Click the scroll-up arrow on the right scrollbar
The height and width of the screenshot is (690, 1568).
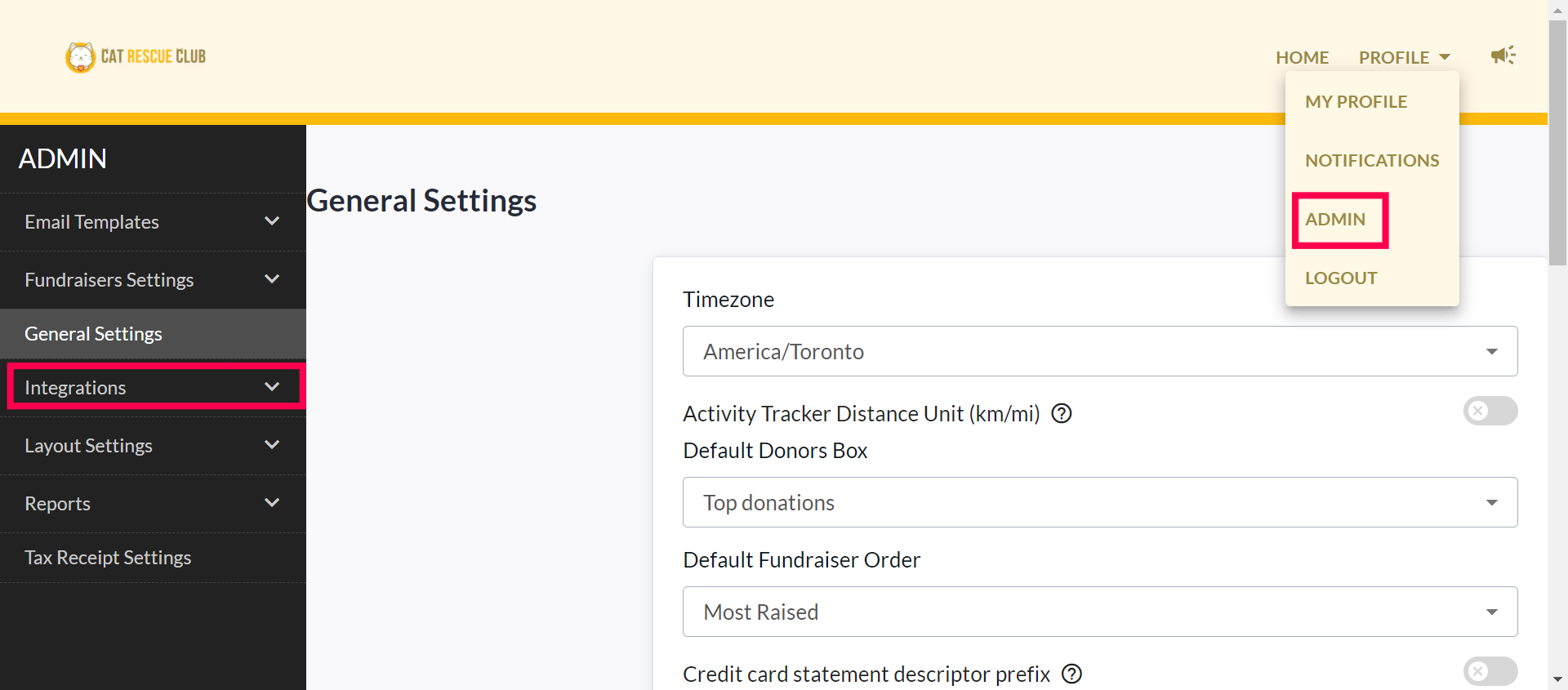[1557, 9]
